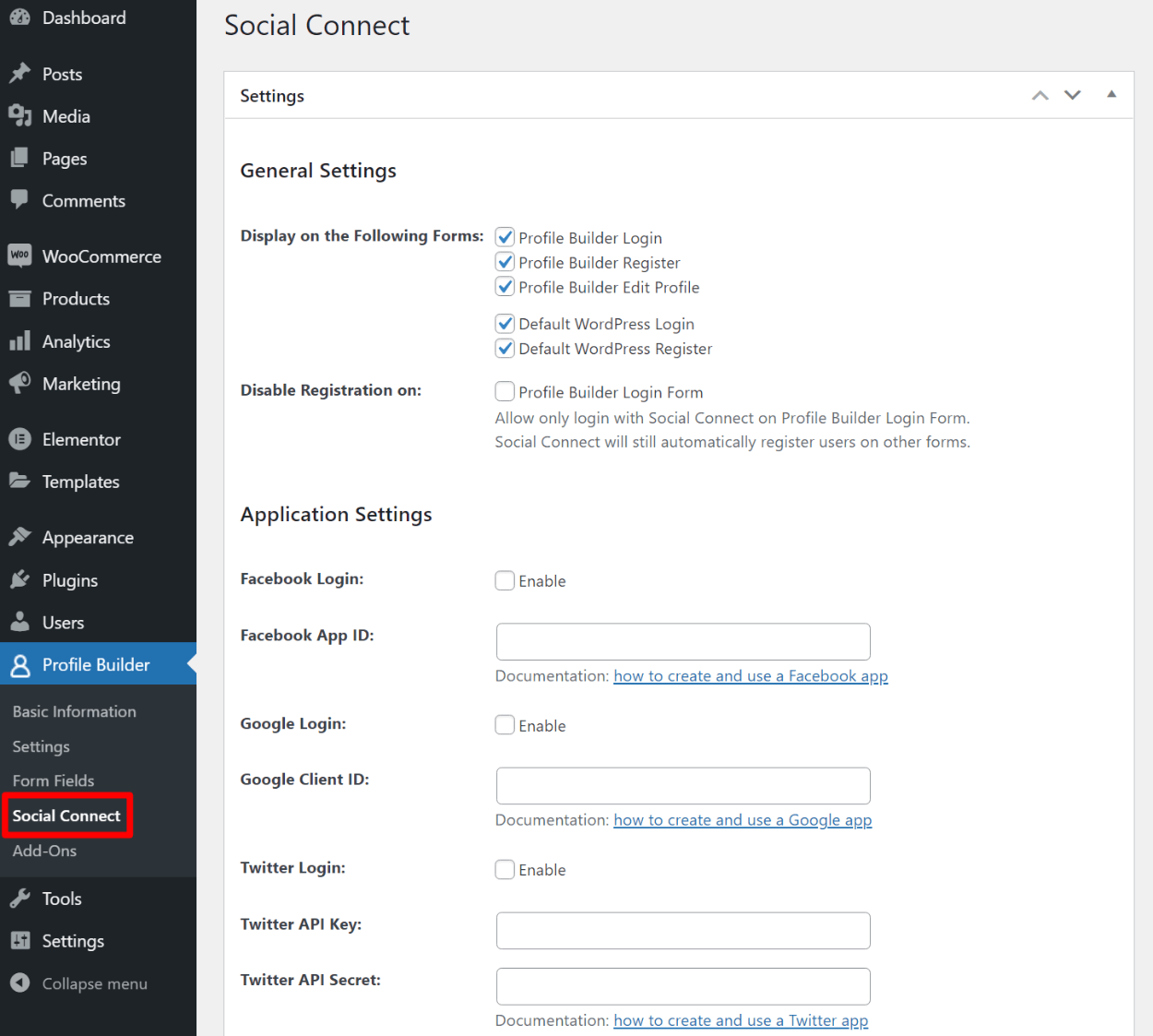
Task: Open the Products menu label
Action: (x=76, y=299)
